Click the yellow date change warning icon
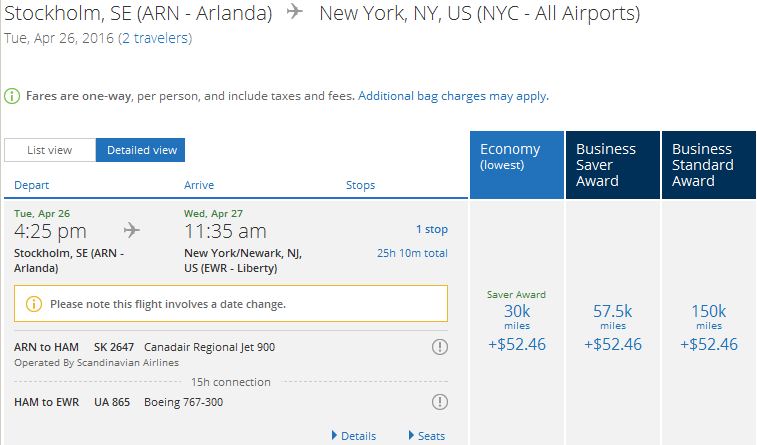This screenshot has width=757, height=445. (34, 304)
